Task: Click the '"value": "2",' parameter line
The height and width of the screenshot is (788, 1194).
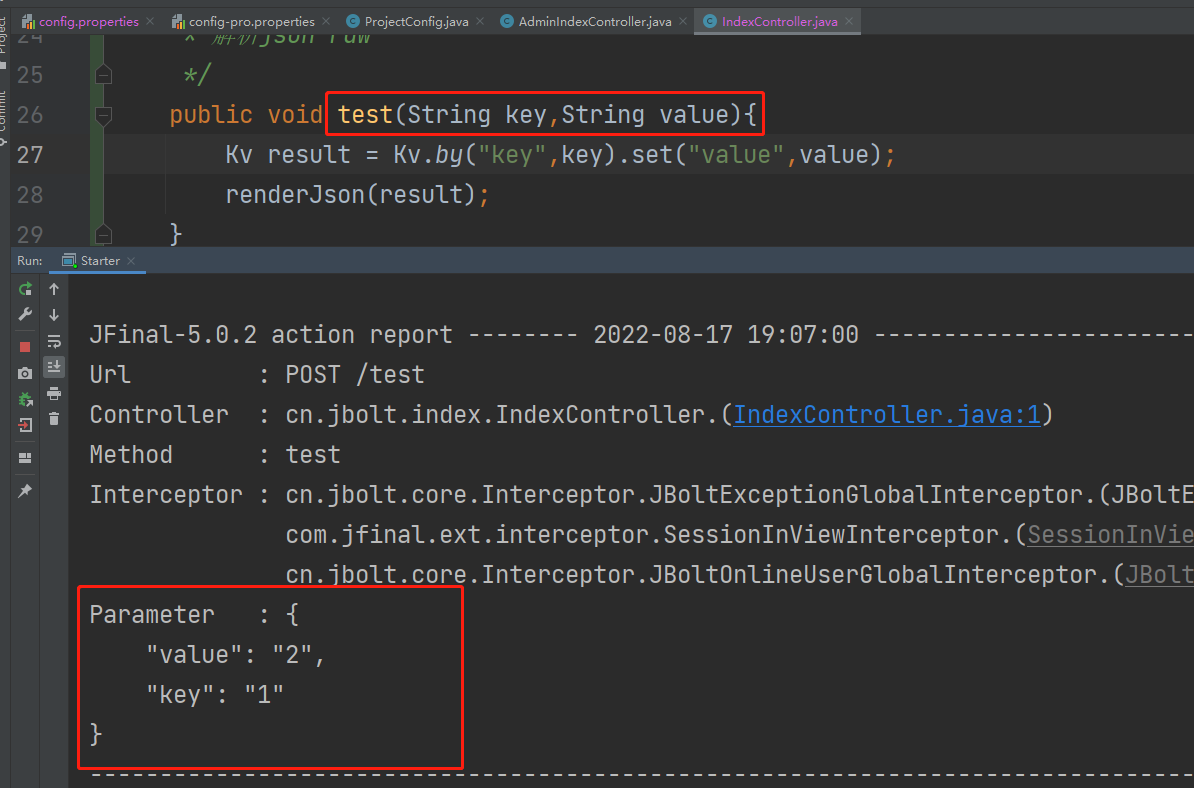Action: (x=235, y=654)
